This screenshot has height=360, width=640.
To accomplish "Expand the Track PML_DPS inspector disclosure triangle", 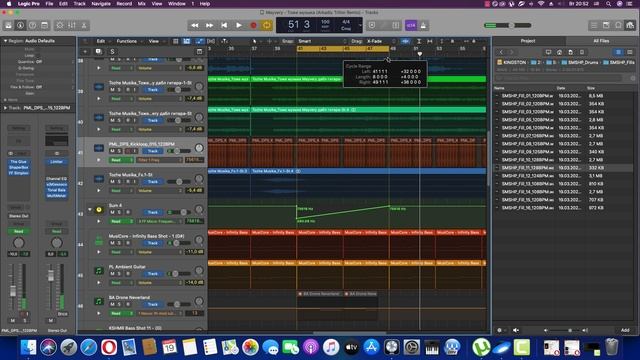I will 5,108.
